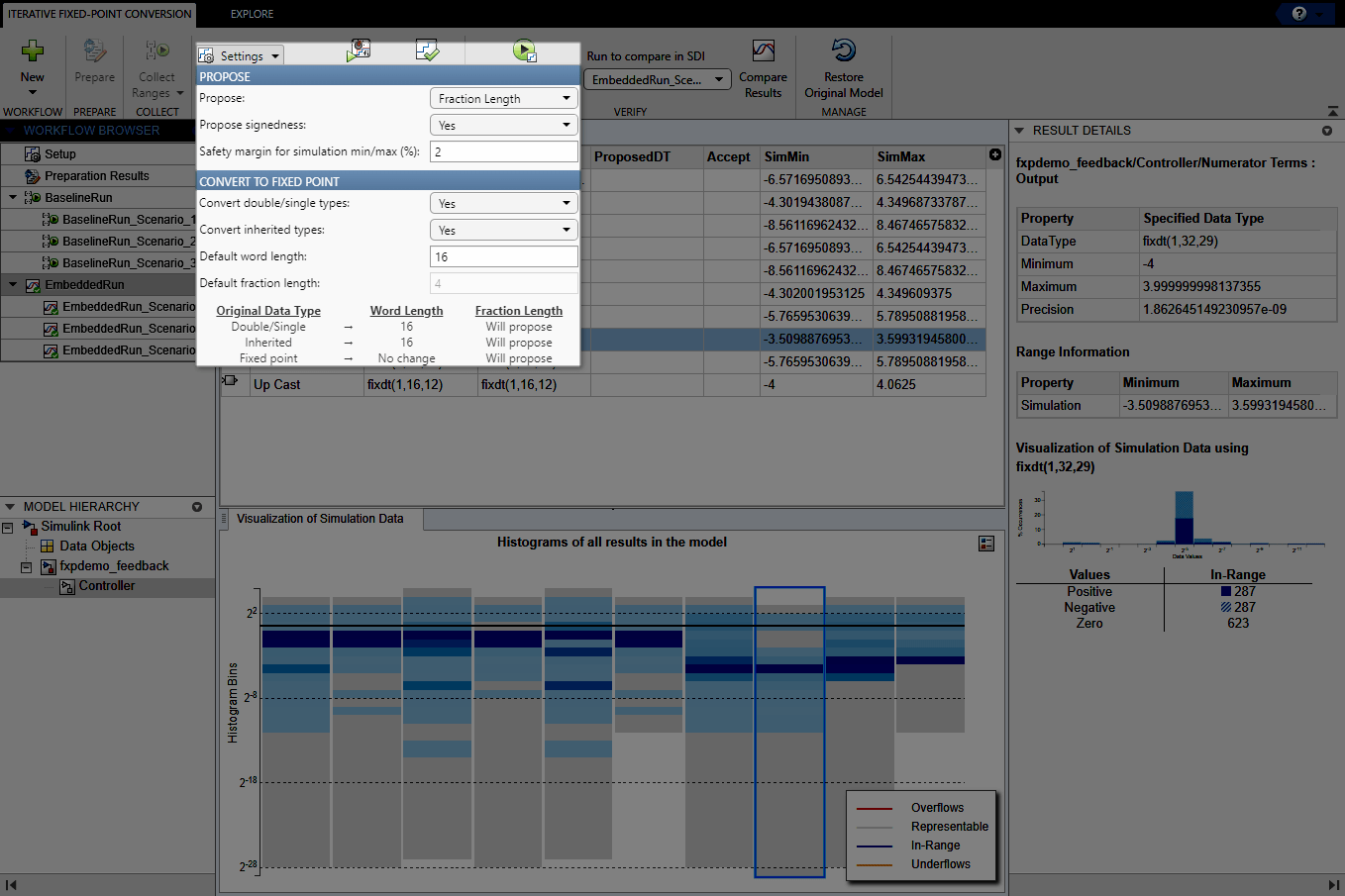
Task: Click the Apply Data Types checkmark icon
Action: click(x=428, y=50)
